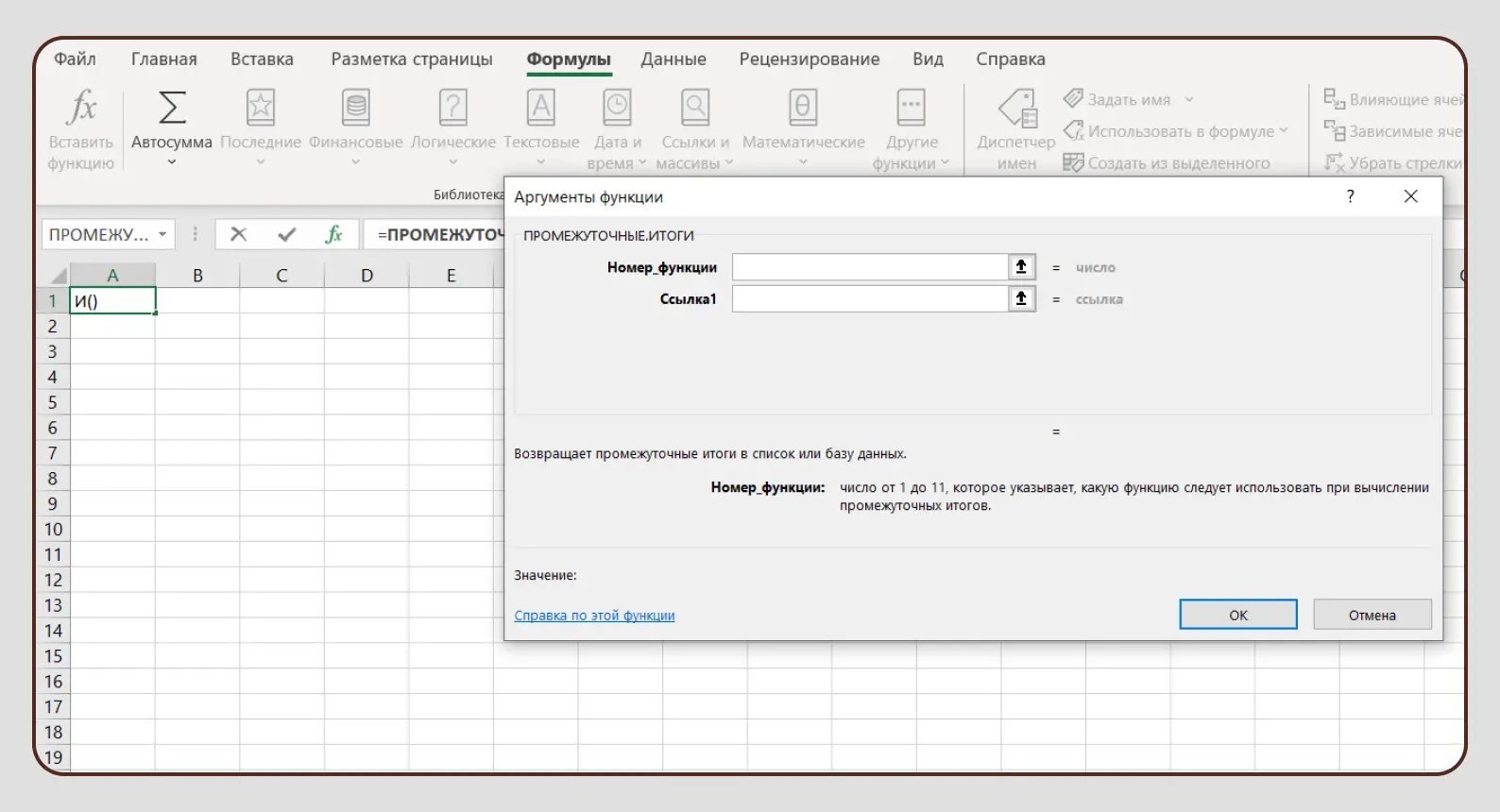Open the Name Manager icon
This screenshot has width=1500, height=812.
pos(1017,108)
